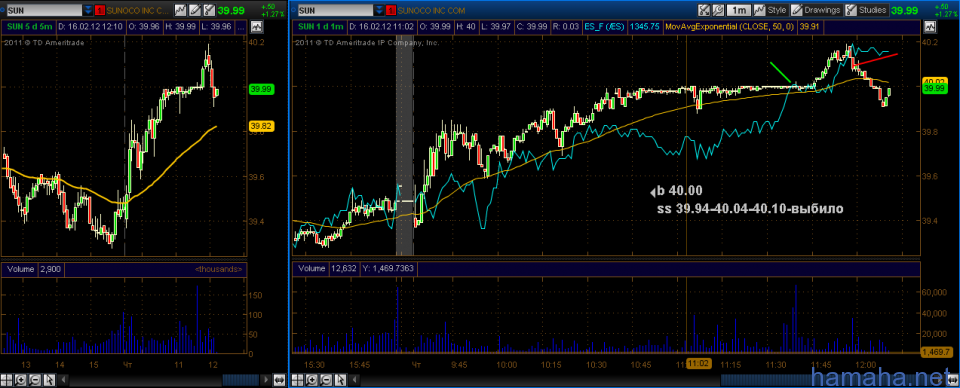The width and height of the screenshot is (960, 388).
Task: Expand symbol dropdown arrow in left chart
Action: (88, 10)
